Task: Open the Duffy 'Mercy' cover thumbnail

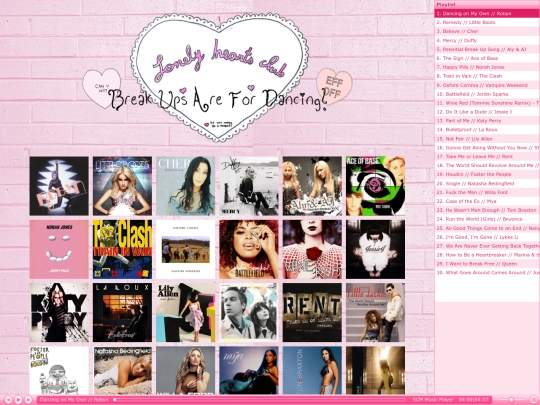Action: (249, 186)
